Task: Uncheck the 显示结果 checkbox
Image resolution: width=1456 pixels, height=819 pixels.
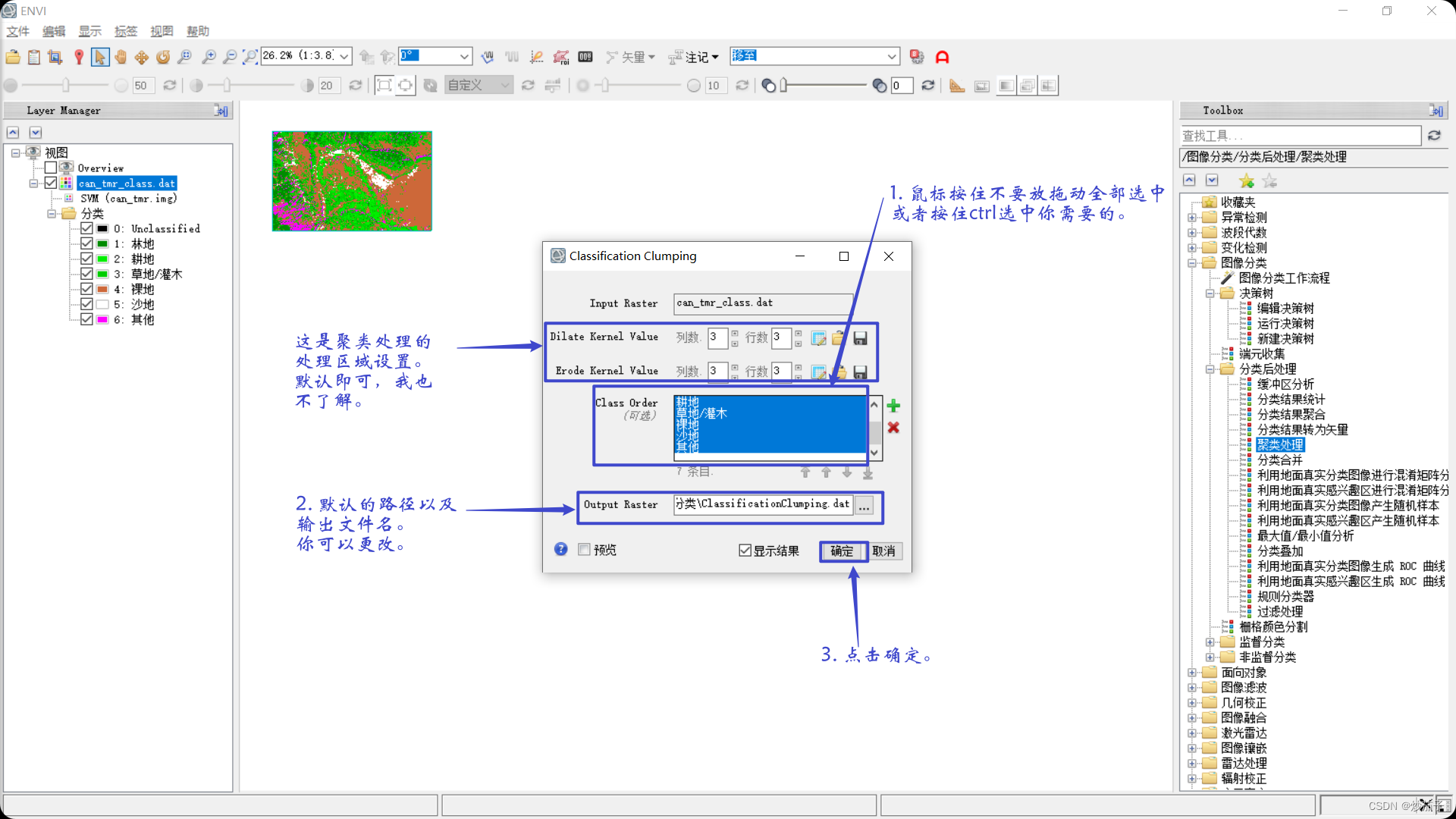Action: coord(745,551)
